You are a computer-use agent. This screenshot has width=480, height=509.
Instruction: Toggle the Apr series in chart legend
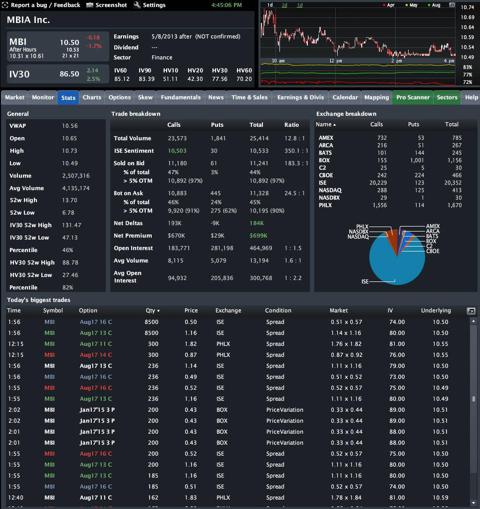click(x=389, y=5)
